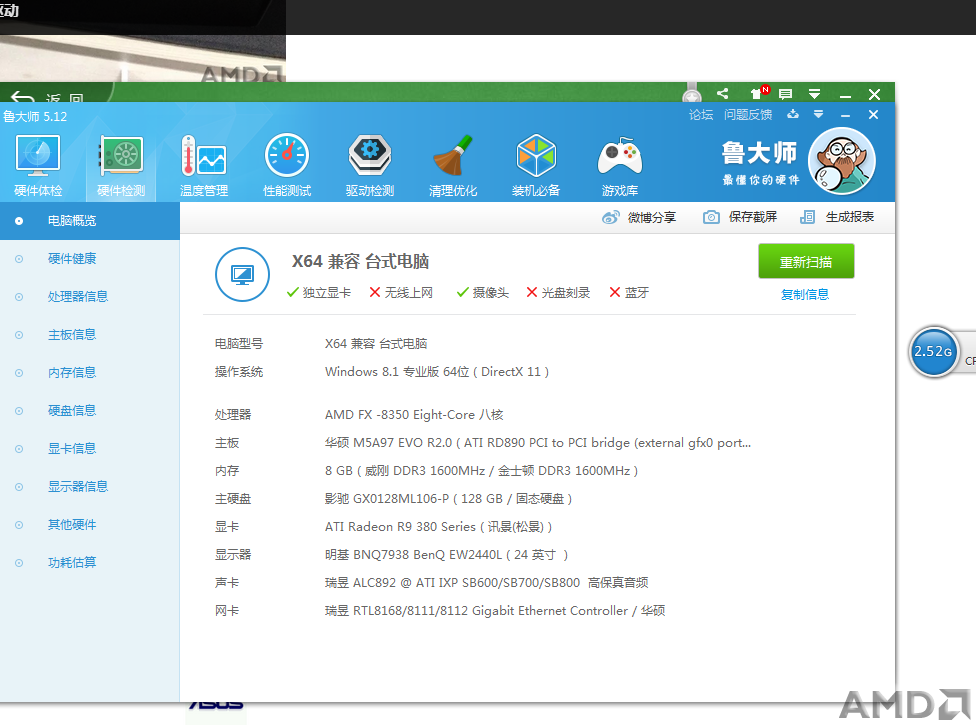The width and height of the screenshot is (976, 725).
Task: Open the 硬件体检 hardware checkup section
Action: 38,166
